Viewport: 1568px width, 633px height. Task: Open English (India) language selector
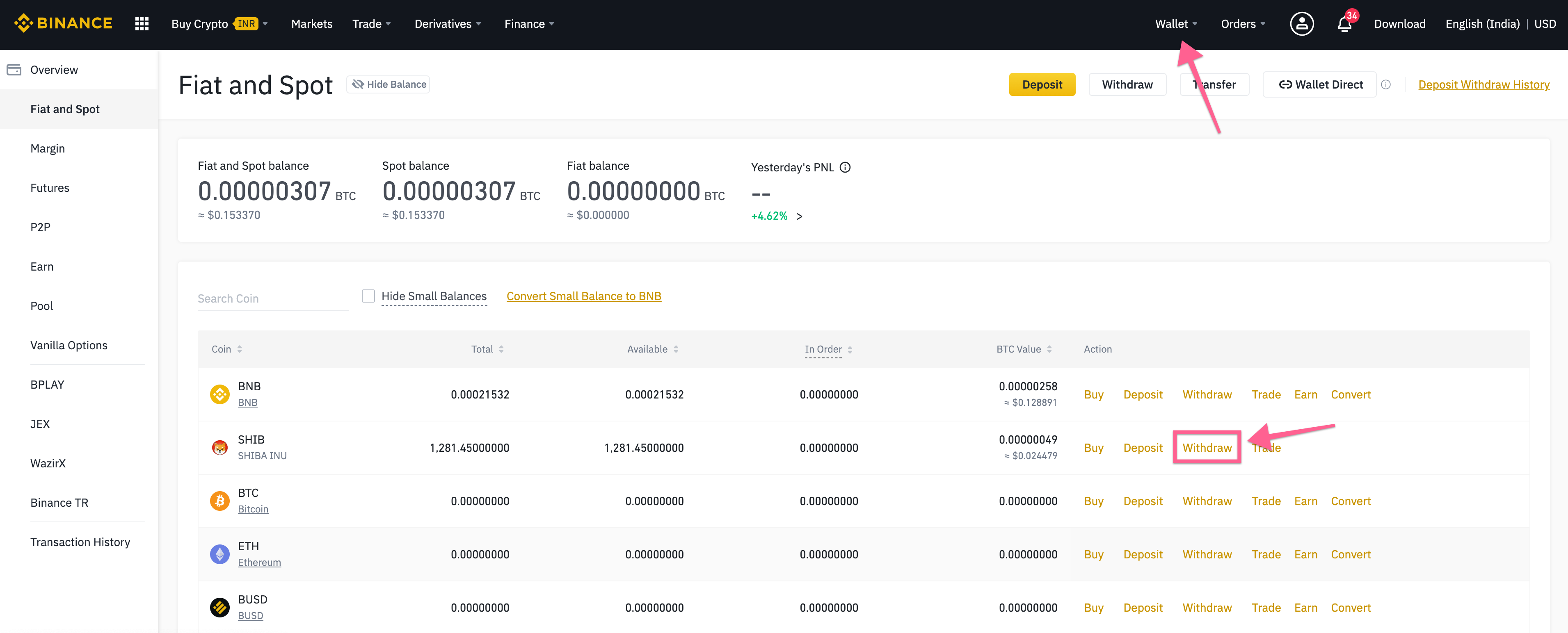coord(1482,24)
